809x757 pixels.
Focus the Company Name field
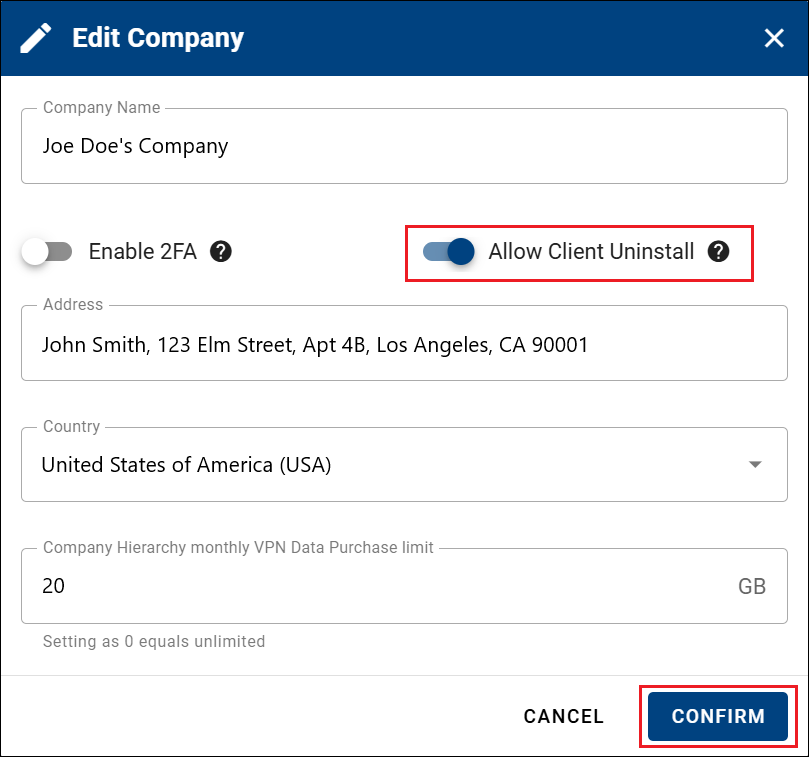coord(404,146)
